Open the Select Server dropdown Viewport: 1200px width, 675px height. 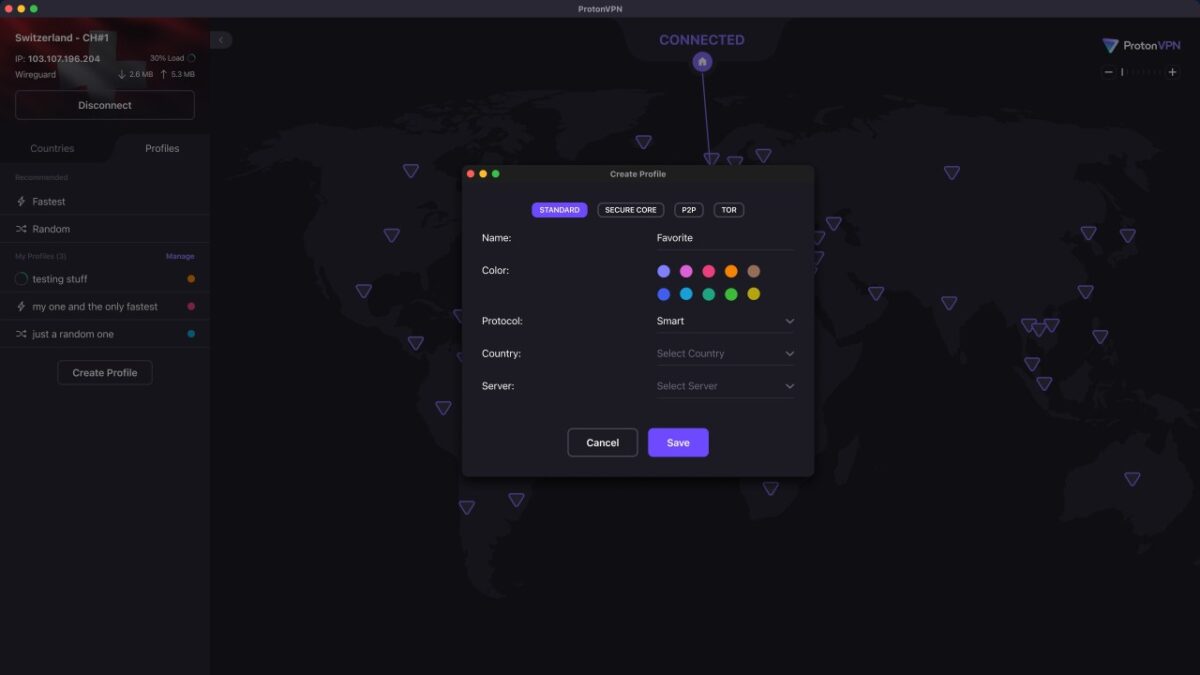pyautogui.click(x=725, y=385)
